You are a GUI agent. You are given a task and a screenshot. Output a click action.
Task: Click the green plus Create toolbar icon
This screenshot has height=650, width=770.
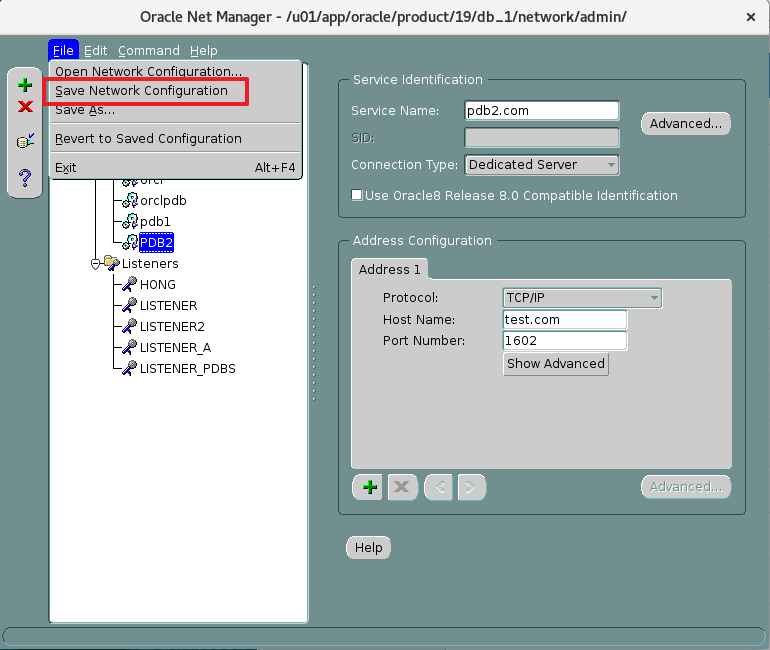(25, 85)
